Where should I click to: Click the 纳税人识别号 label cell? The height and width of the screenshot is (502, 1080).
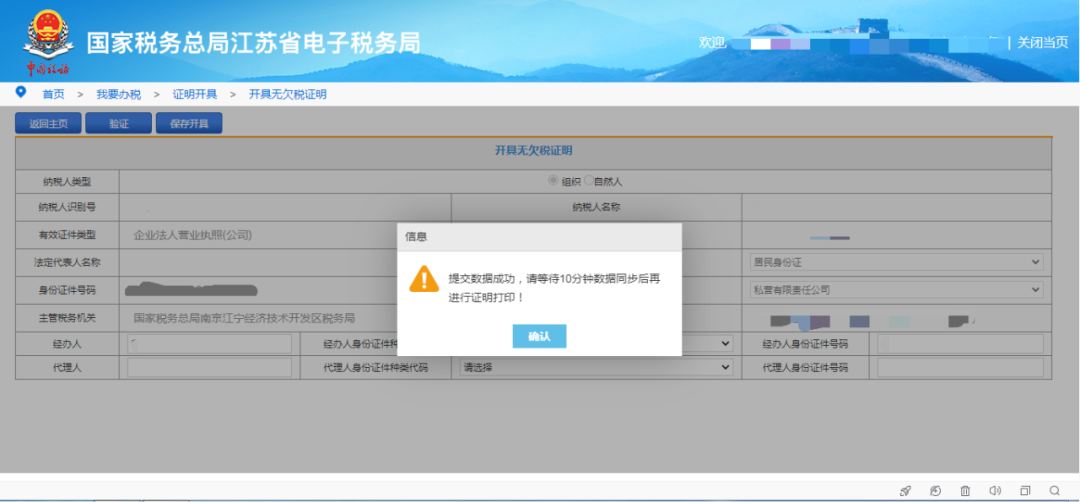point(67,207)
